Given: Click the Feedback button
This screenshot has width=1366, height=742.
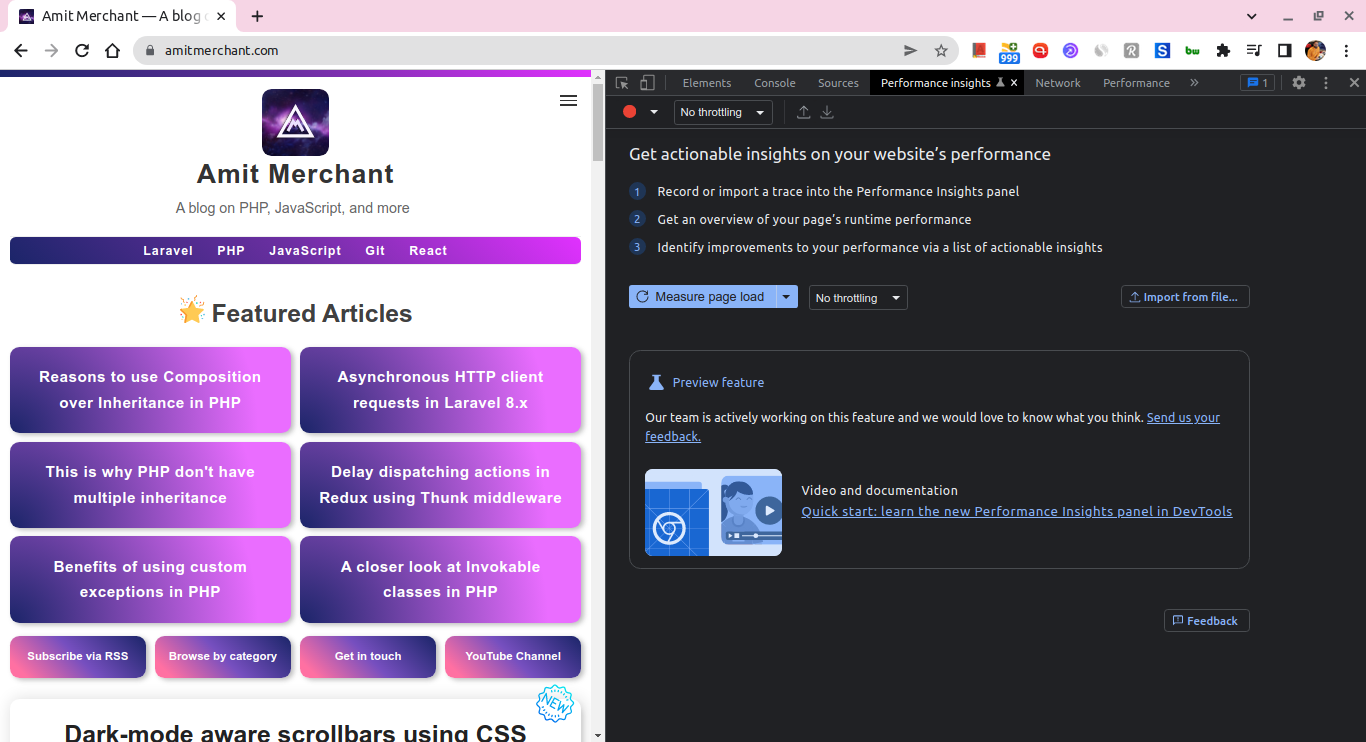Looking at the screenshot, I should [x=1206, y=621].
